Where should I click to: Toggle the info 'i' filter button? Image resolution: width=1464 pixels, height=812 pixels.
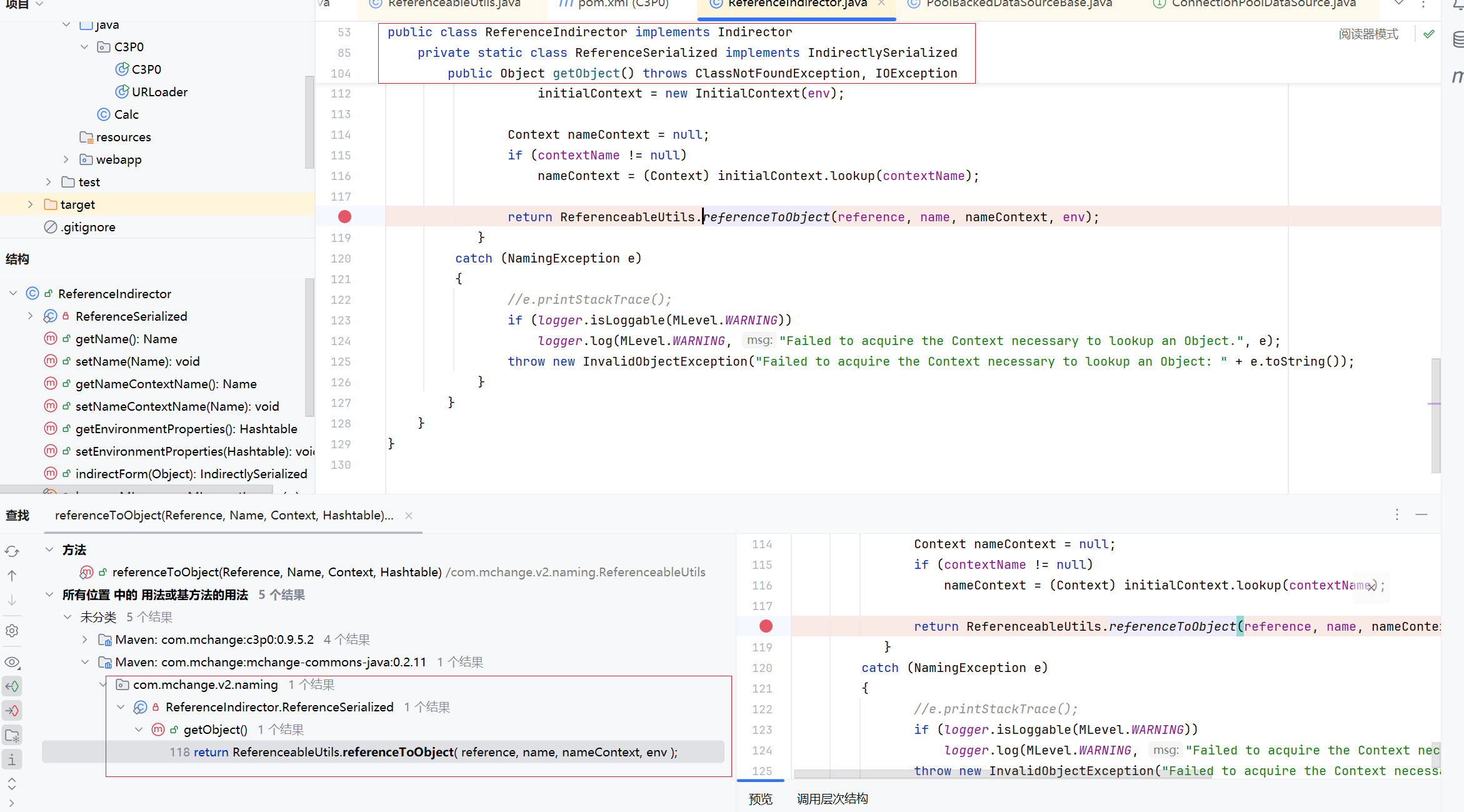coord(12,759)
